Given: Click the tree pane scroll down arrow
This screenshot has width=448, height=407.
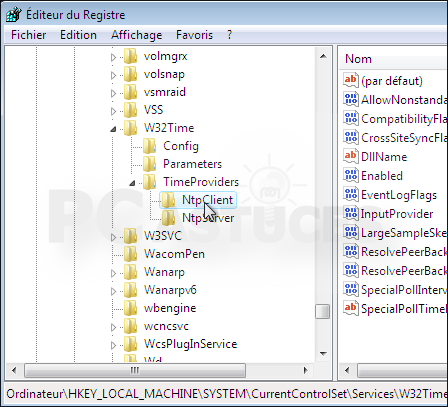Looking at the screenshot, I should pos(323,354).
